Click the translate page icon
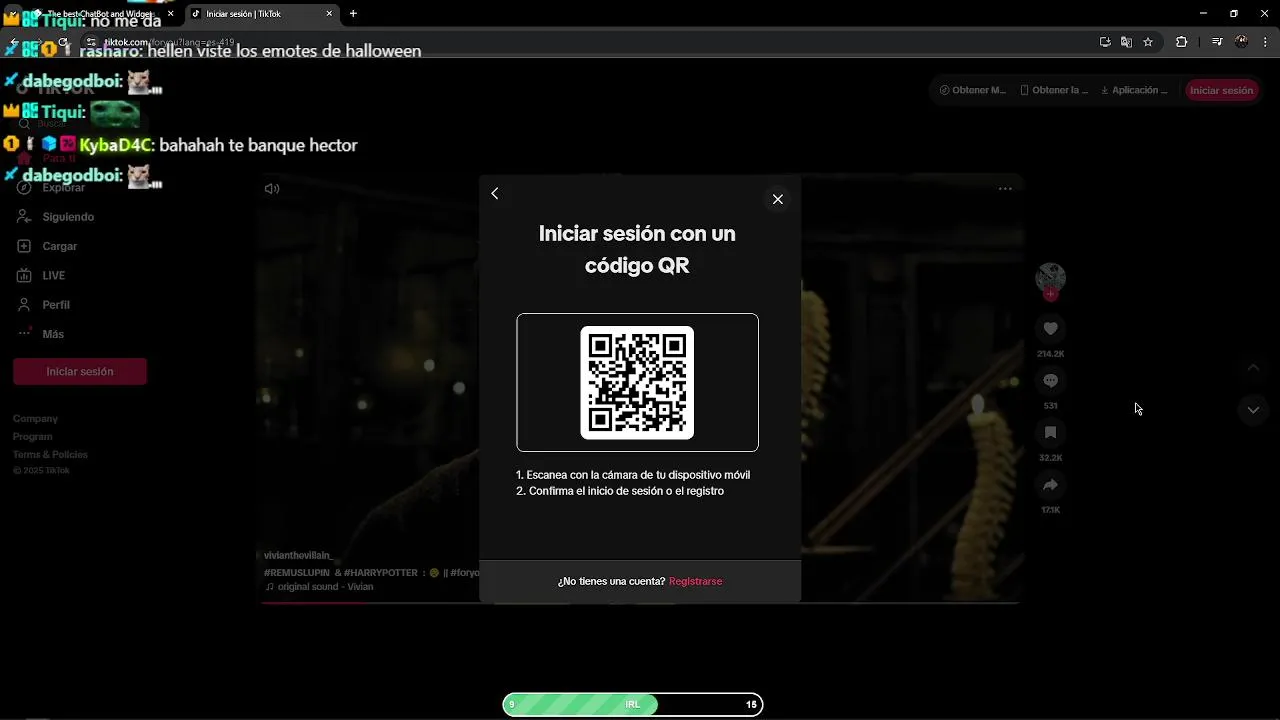The width and height of the screenshot is (1280, 720). 1126,42
